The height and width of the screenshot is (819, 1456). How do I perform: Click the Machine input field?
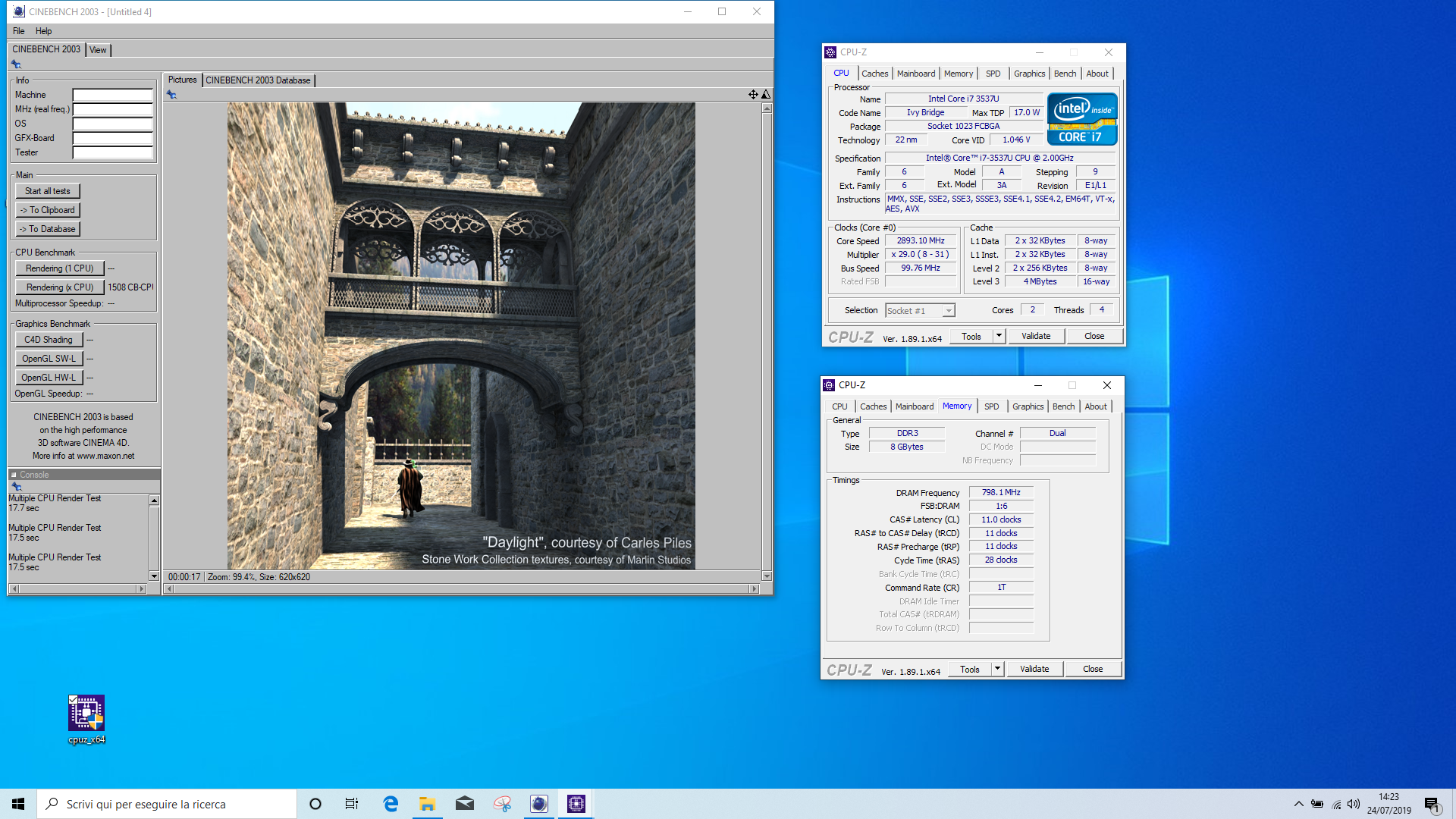[113, 95]
